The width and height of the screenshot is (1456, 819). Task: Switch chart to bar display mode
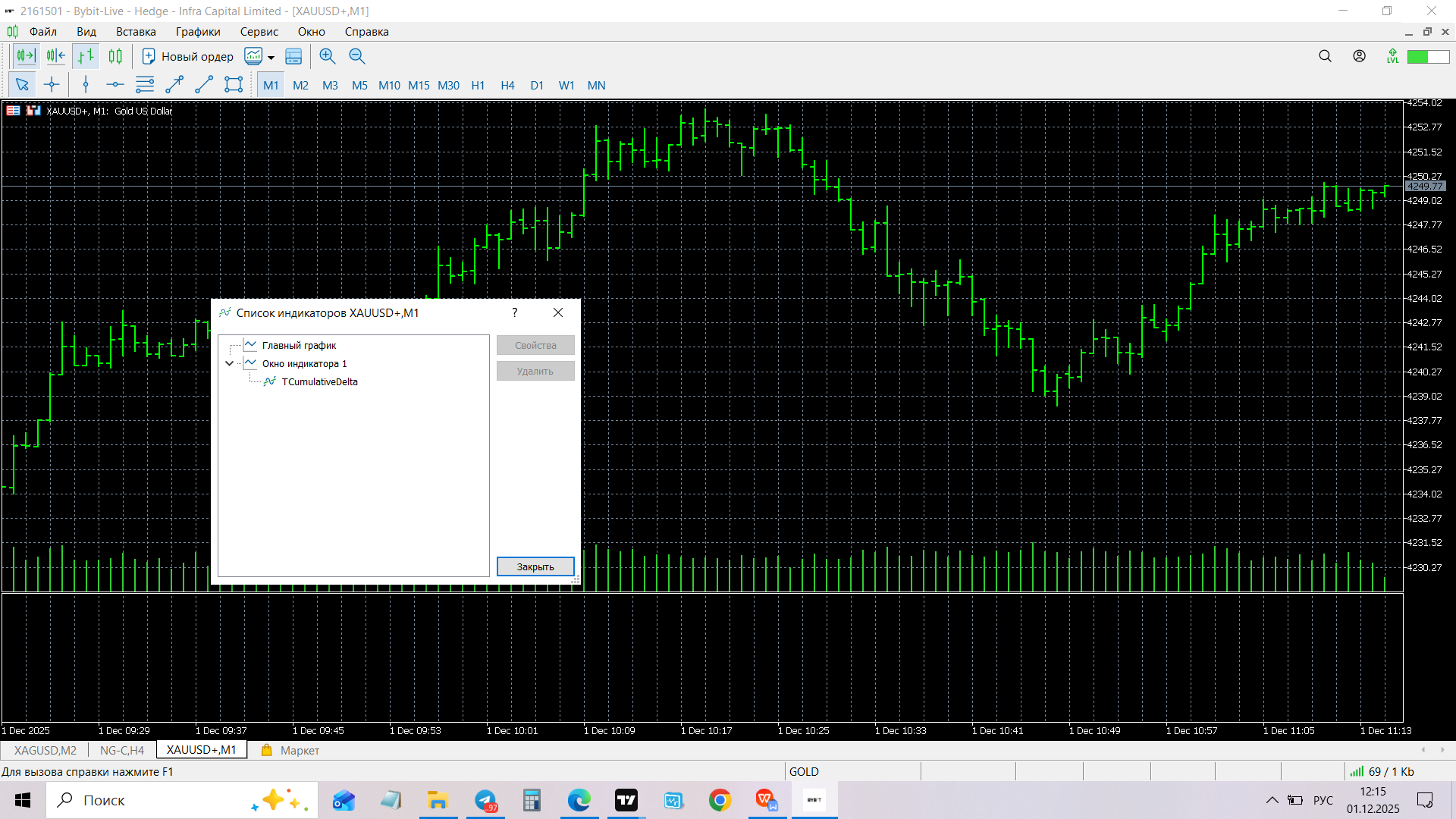[x=86, y=56]
